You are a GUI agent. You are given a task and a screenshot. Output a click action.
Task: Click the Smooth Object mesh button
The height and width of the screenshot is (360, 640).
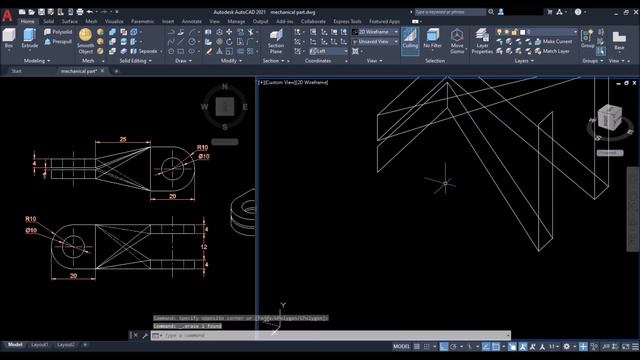click(x=85, y=41)
